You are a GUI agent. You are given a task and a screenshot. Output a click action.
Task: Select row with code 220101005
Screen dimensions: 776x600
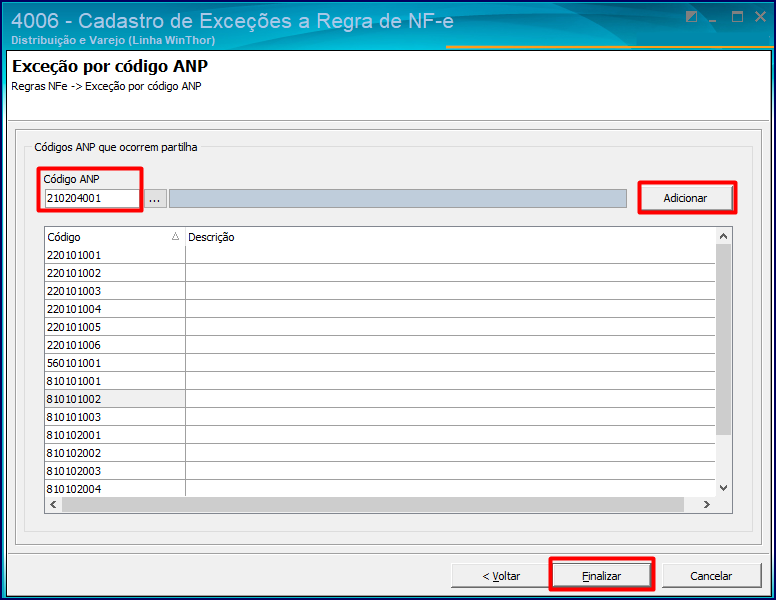(x=380, y=327)
